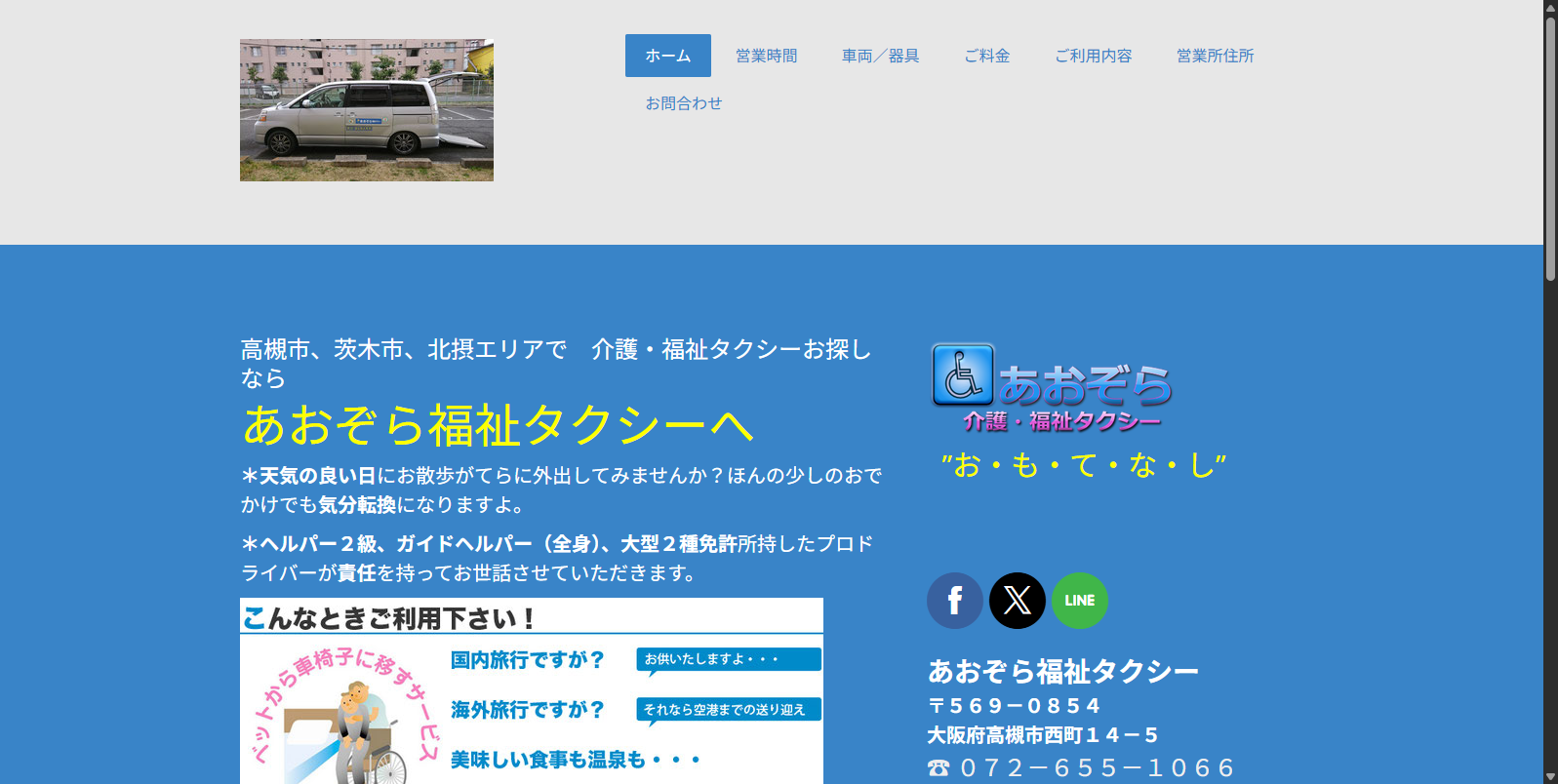Open the お問合わせ menu link
The width and height of the screenshot is (1558, 784).
(x=684, y=102)
